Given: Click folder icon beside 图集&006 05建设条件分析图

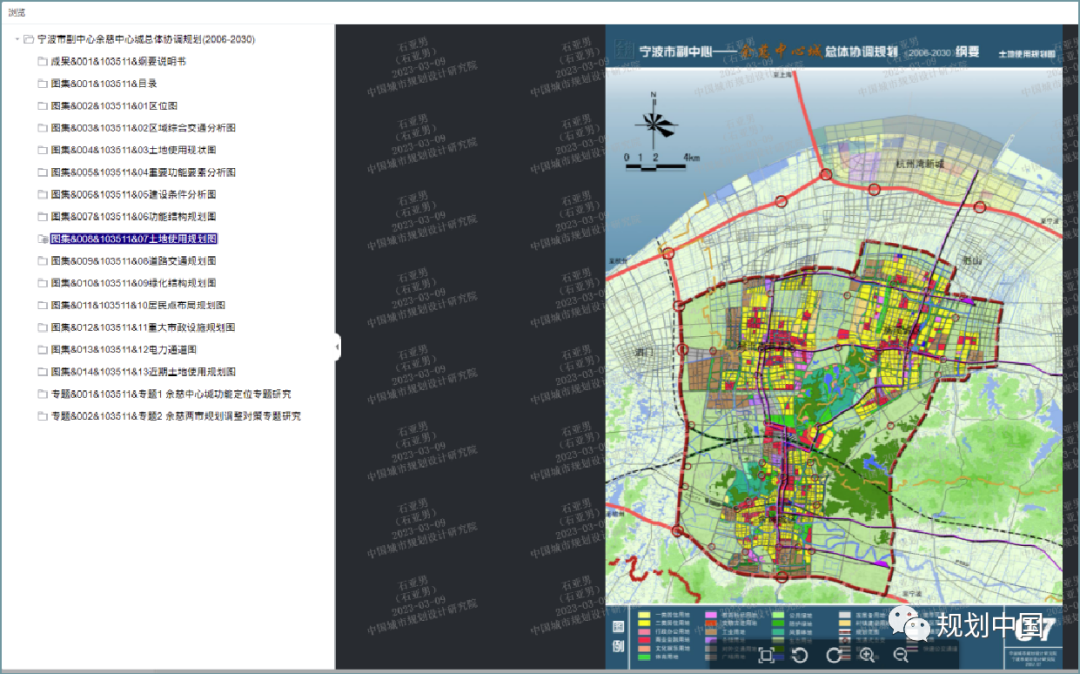Looking at the screenshot, I should click(x=43, y=195).
